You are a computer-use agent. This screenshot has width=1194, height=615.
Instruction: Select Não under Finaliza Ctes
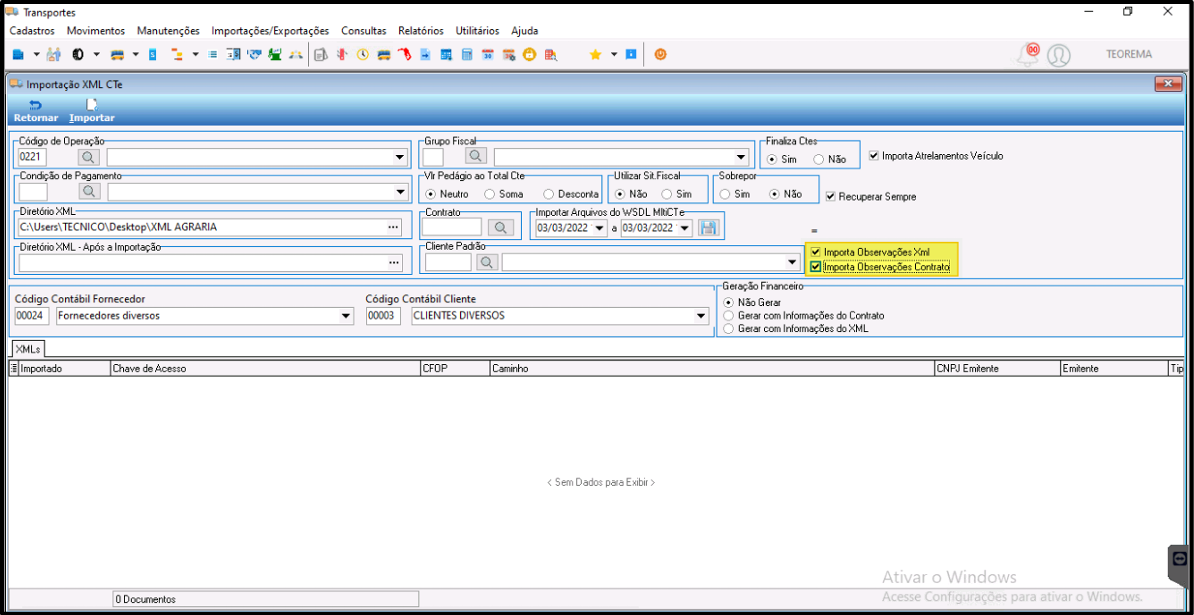(830, 159)
